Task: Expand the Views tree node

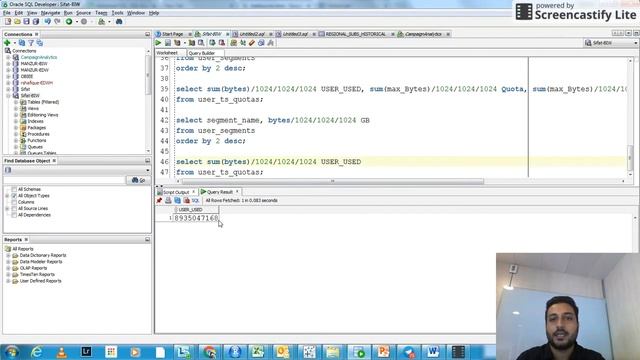Action: click(16, 109)
